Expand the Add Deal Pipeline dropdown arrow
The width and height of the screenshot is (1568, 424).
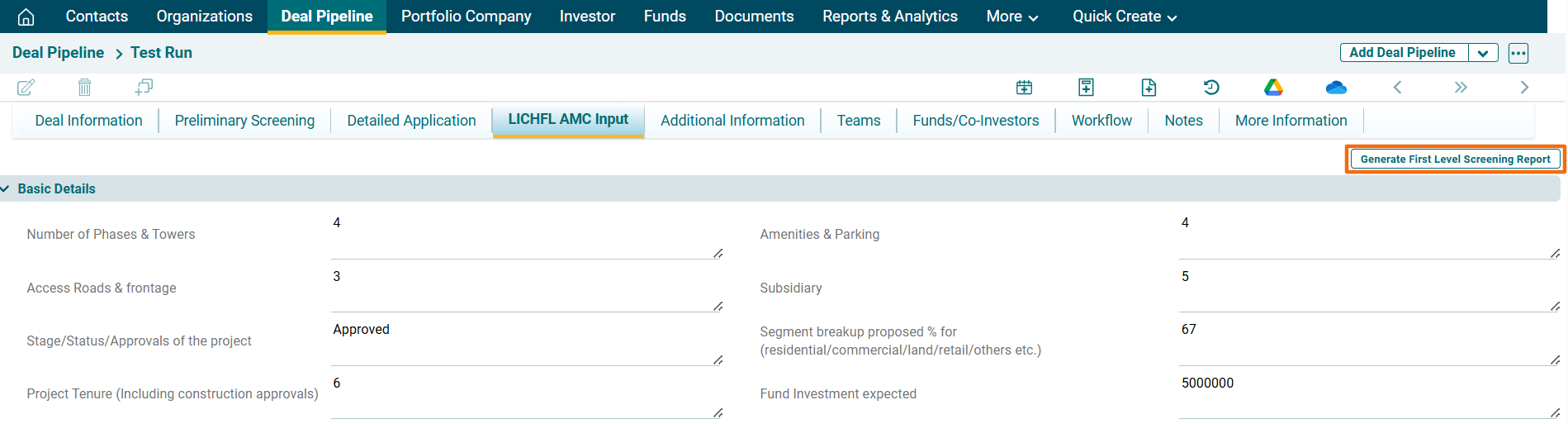coord(1483,53)
